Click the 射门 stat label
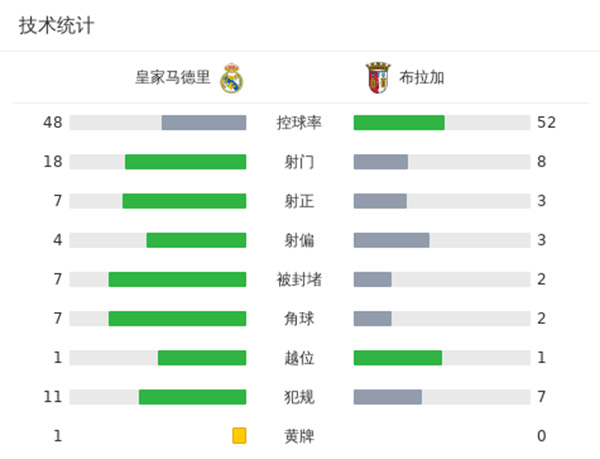 (x=299, y=162)
